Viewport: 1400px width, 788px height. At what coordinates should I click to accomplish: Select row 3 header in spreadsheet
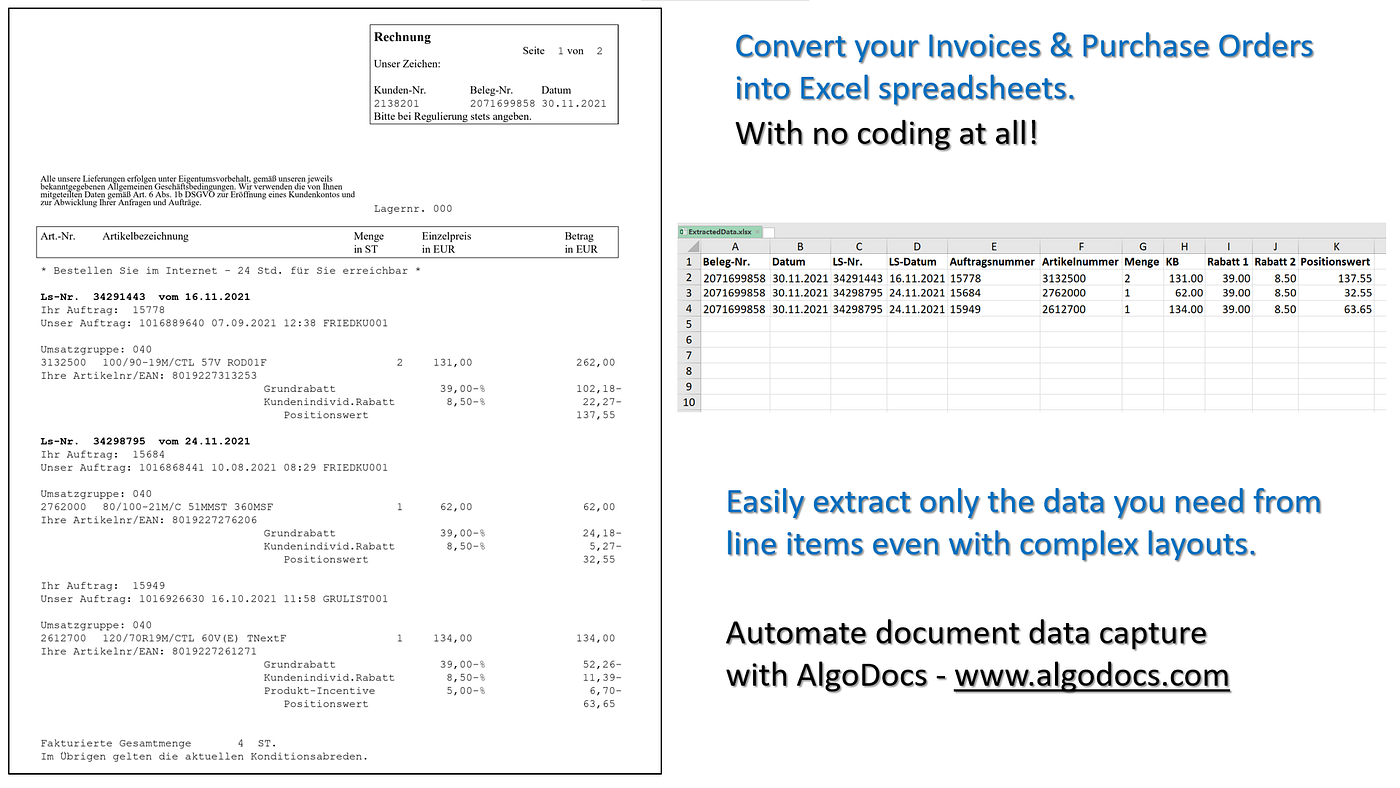point(689,293)
